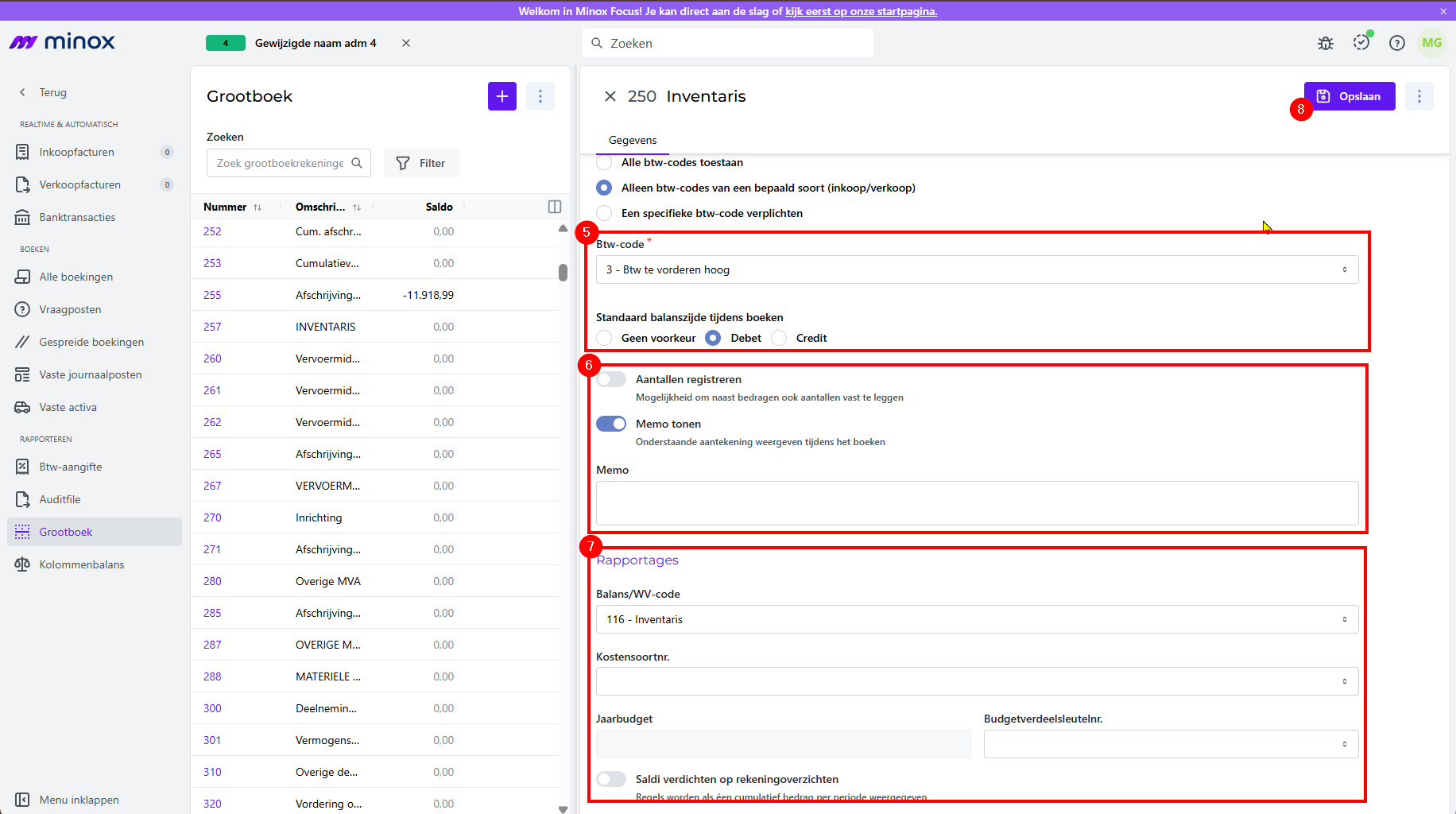Screen dimensions: 1456x814
Task: Click the scroll-up arrow of the account list
Action: click(563, 228)
